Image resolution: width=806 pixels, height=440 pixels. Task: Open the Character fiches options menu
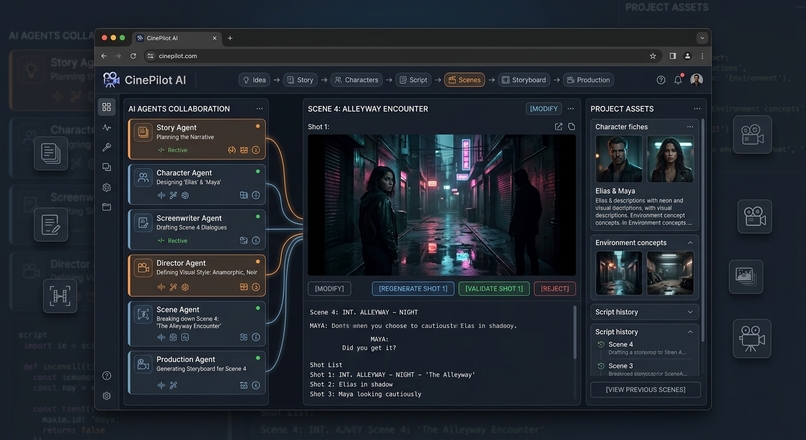coord(690,126)
